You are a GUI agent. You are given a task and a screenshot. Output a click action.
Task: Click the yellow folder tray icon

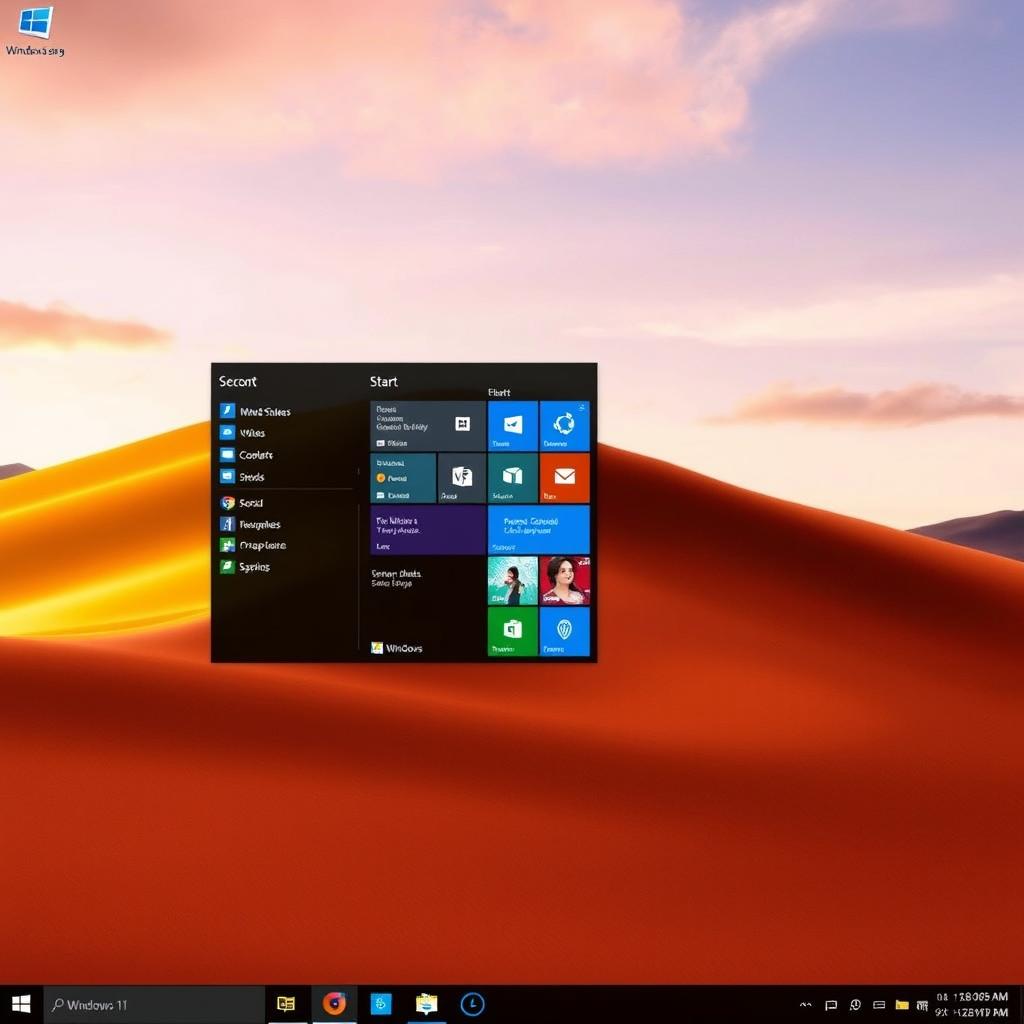point(902,1005)
